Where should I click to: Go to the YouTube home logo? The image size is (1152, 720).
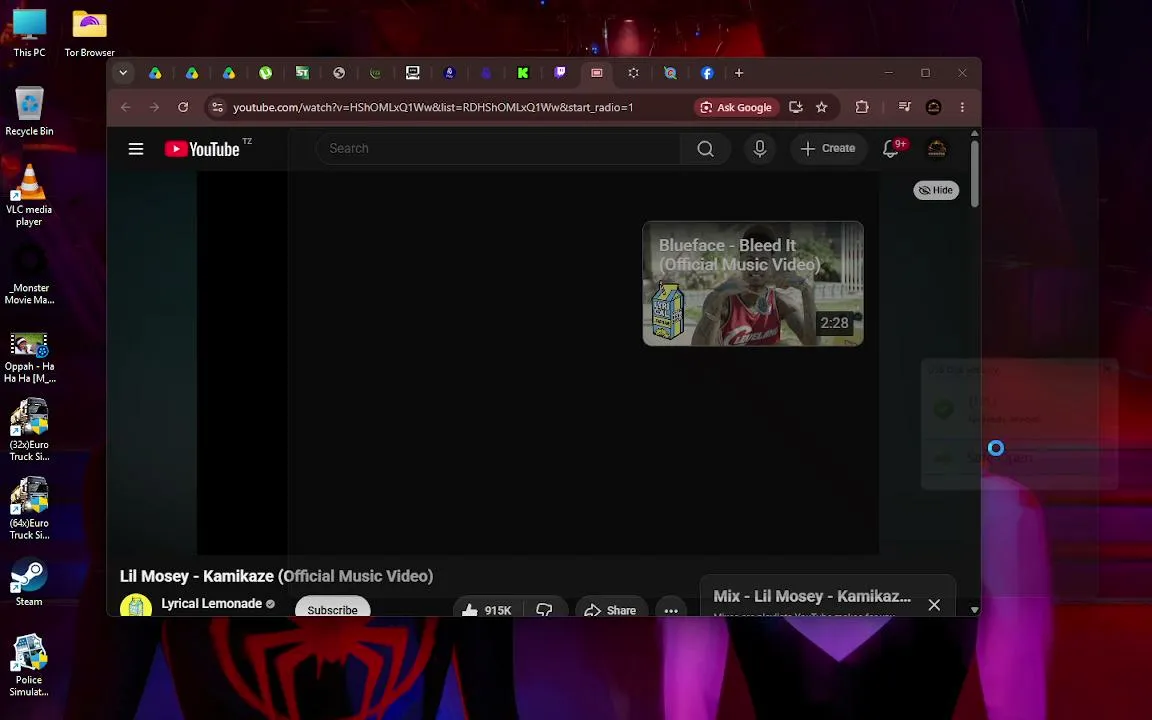202,149
